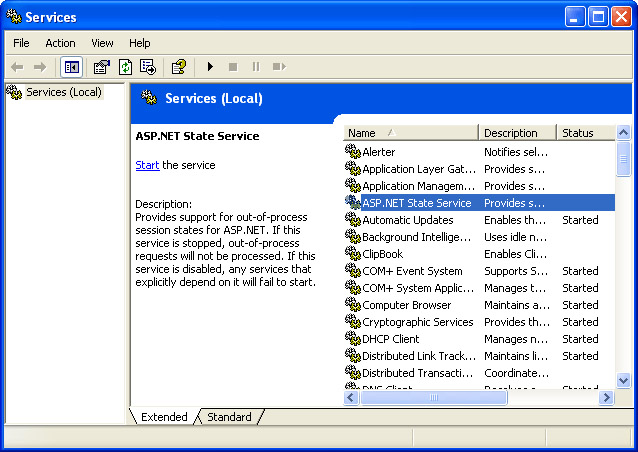Open Properties from the toolbar

101,67
